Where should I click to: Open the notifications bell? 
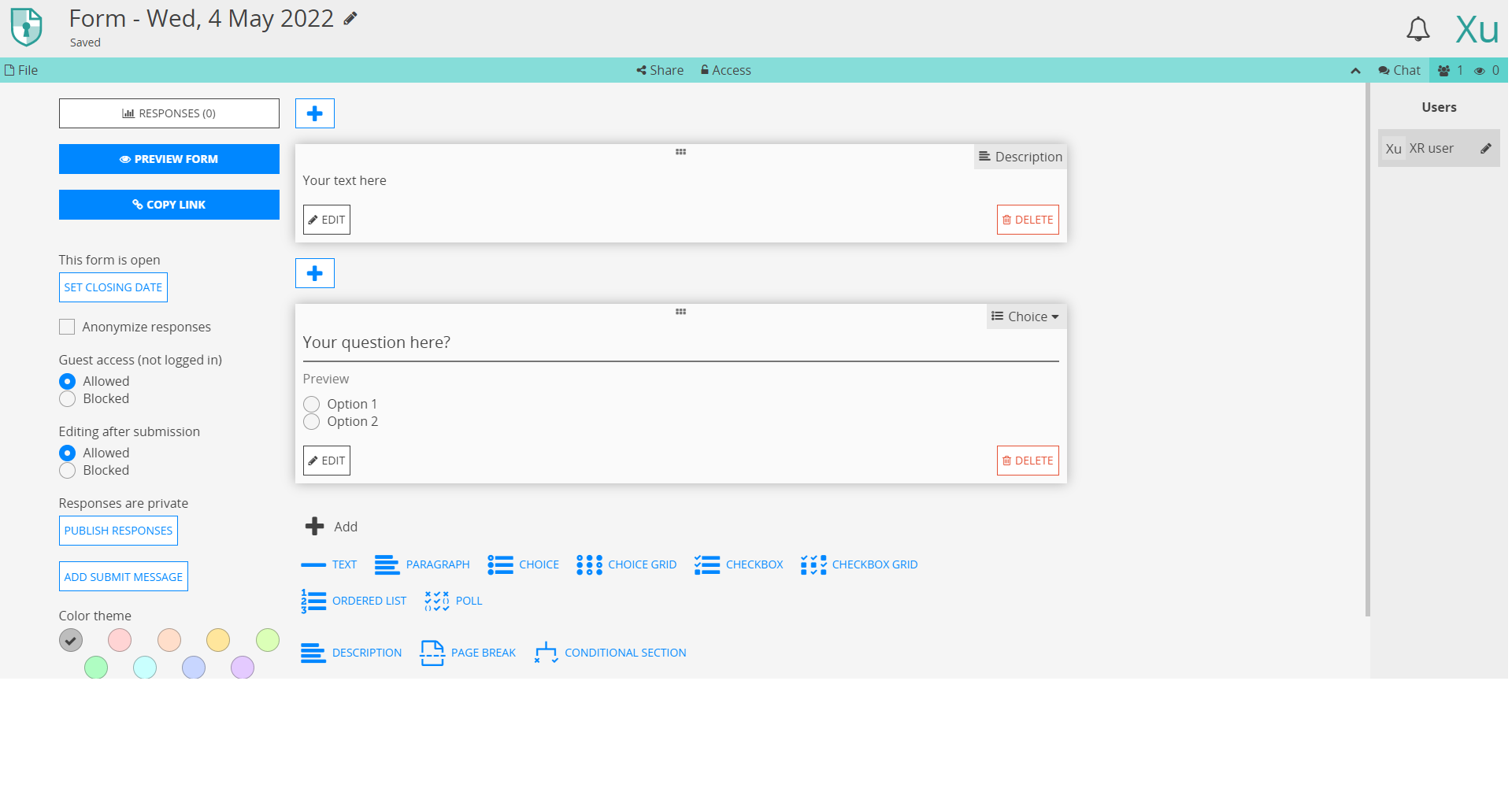pyautogui.click(x=1417, y=29)
